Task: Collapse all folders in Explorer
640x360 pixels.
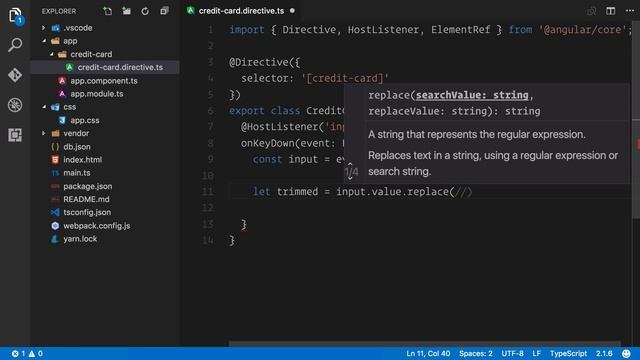Action: pyautogui.click(x=164, y=11)
